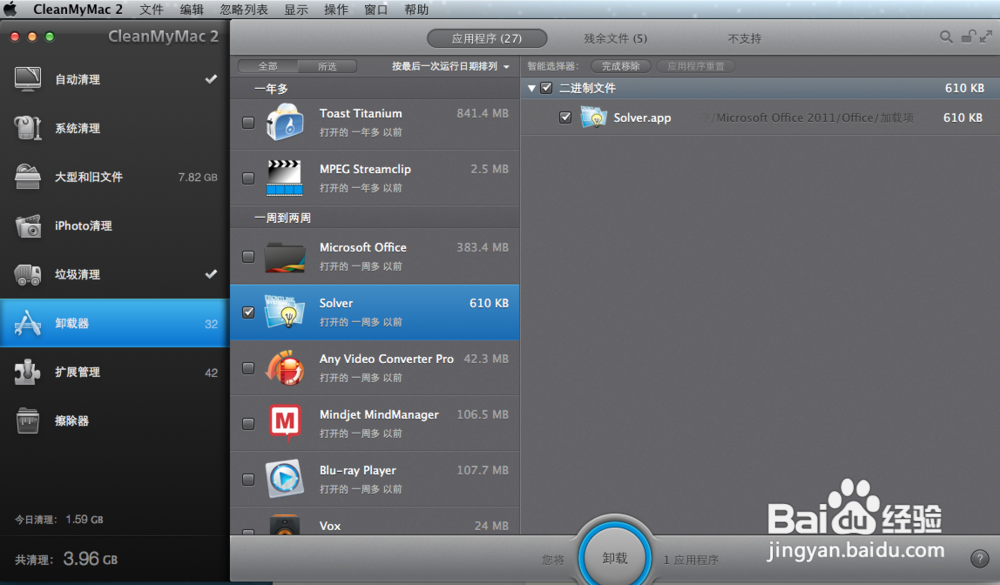
Task: Click the Extensions Manager puzzle icon
Action: coord(28,372)
